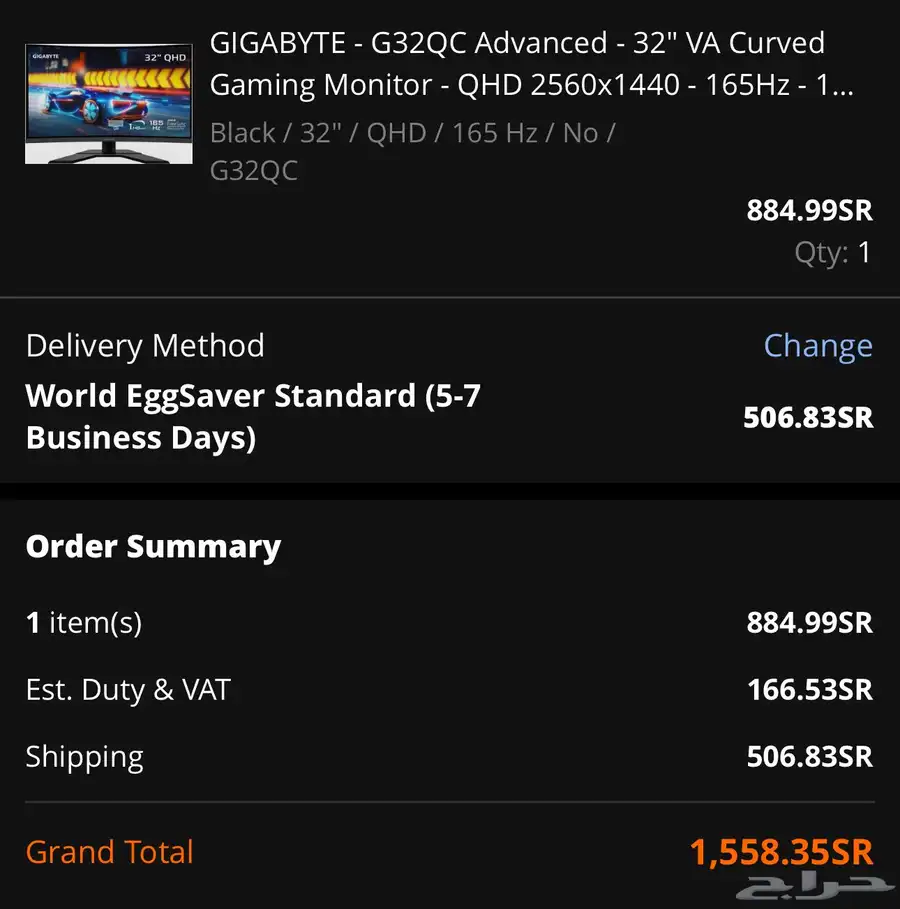Click the G32QC model text
This screenshot has height=909, width=900.
tap(254, 170)
